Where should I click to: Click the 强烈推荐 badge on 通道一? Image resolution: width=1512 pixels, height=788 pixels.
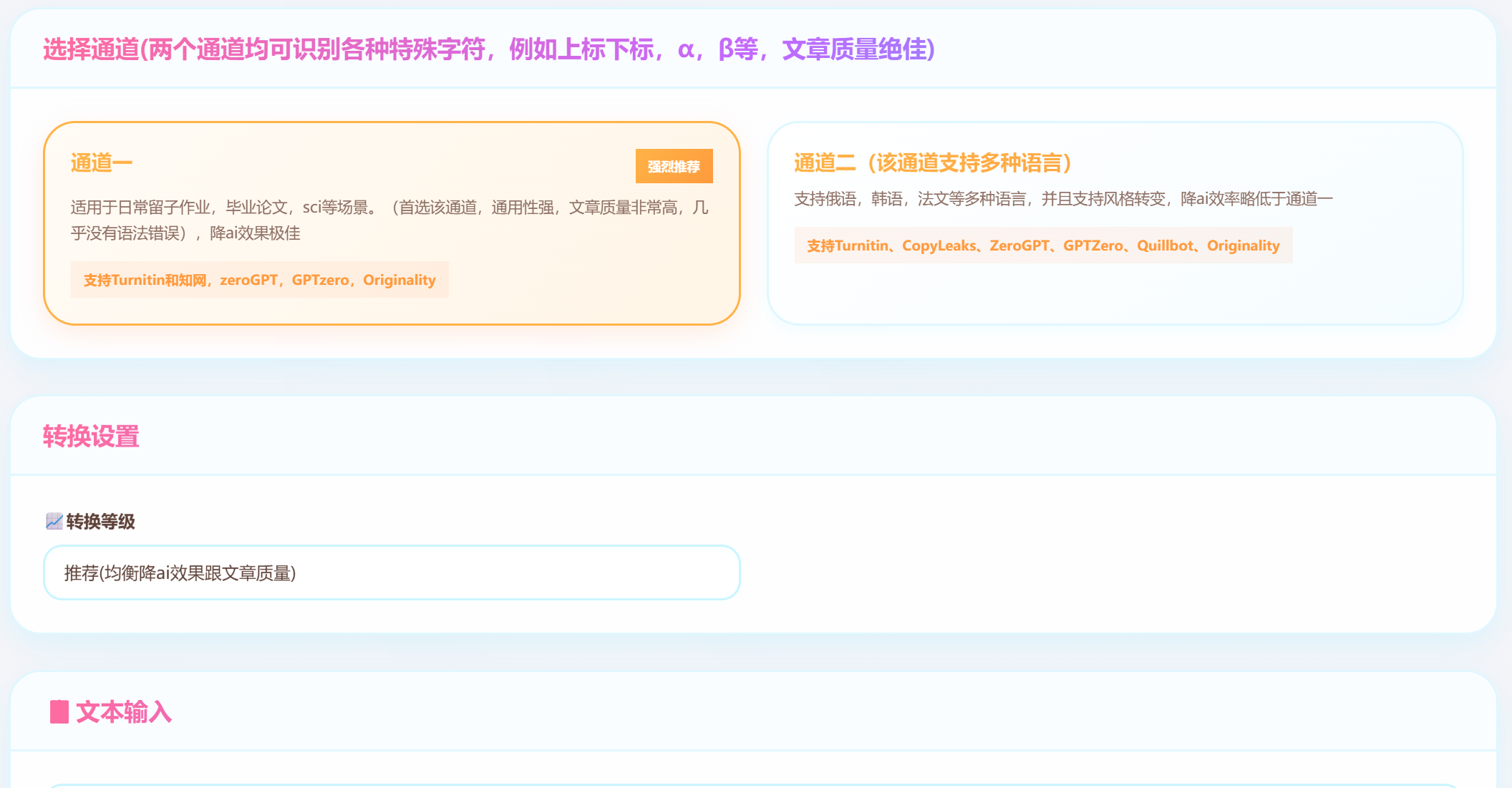coord(674,166)
